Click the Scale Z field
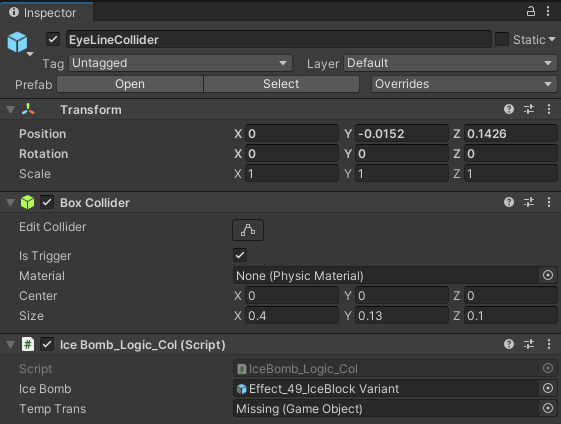 pos(511,174)
